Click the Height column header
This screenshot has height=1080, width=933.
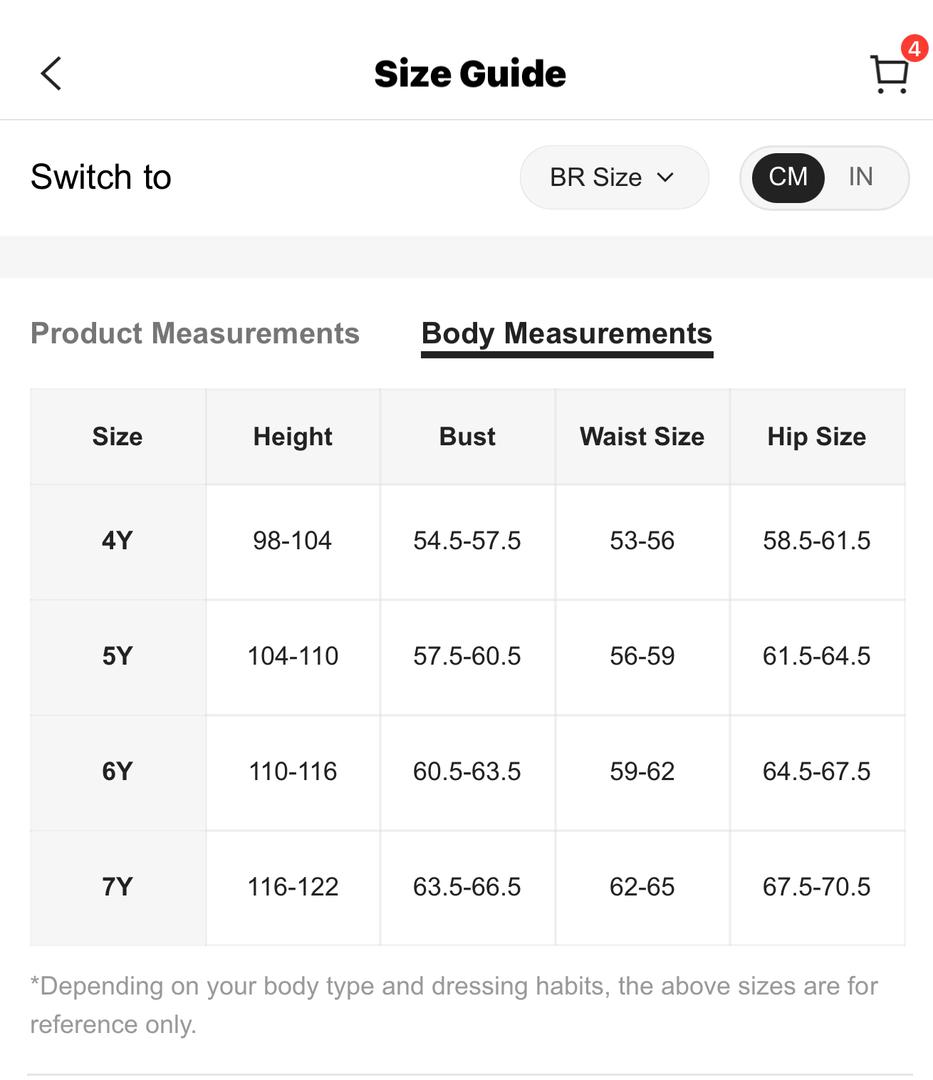point(293,437)
